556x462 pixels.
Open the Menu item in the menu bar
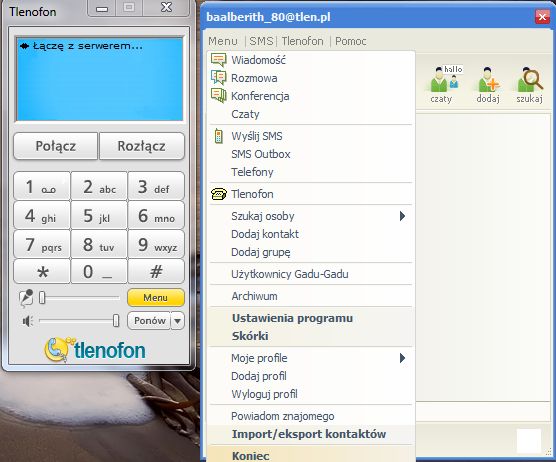click(223, 41)
